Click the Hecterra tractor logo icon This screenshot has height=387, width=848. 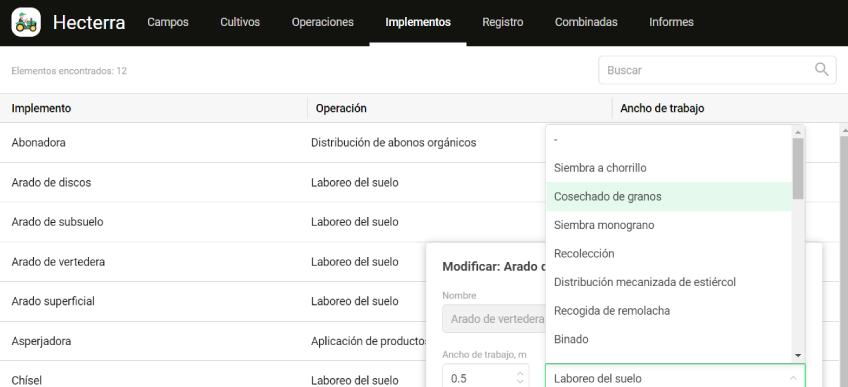pyautogui.click(x=26, y=22)
